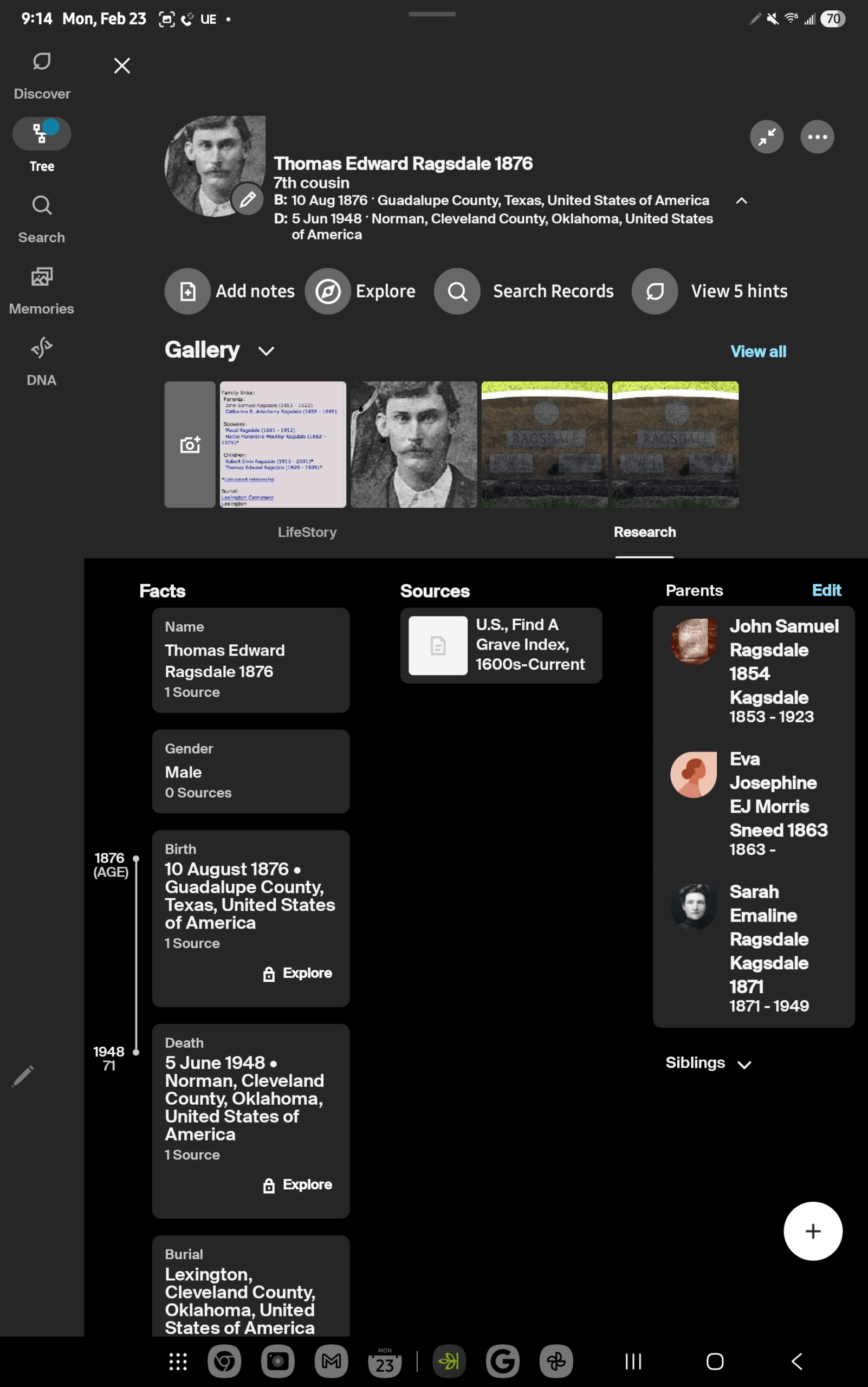Click the Add notes icon

[187, 291]
